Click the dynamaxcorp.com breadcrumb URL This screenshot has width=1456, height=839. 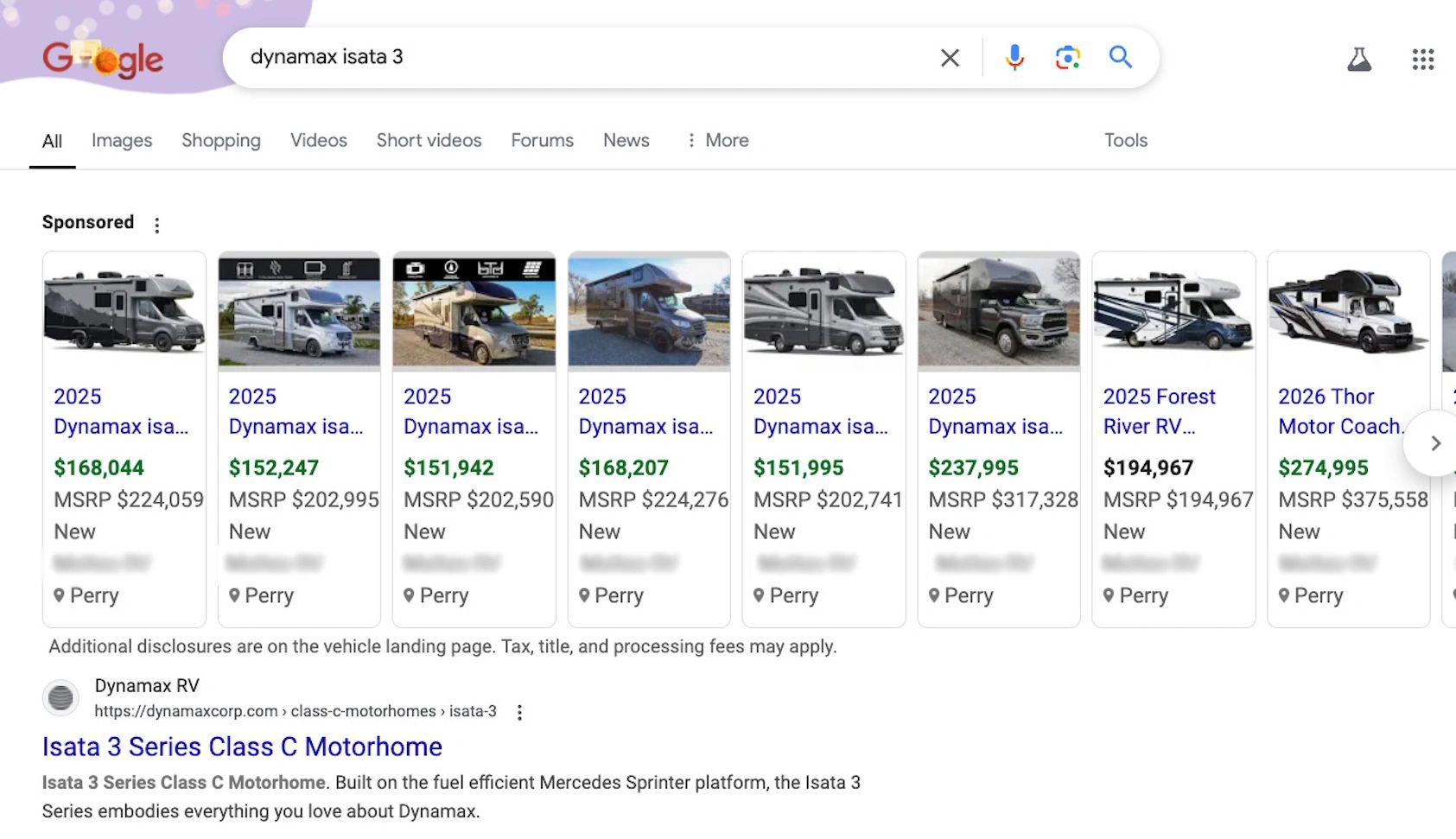(x=296, y=711)
